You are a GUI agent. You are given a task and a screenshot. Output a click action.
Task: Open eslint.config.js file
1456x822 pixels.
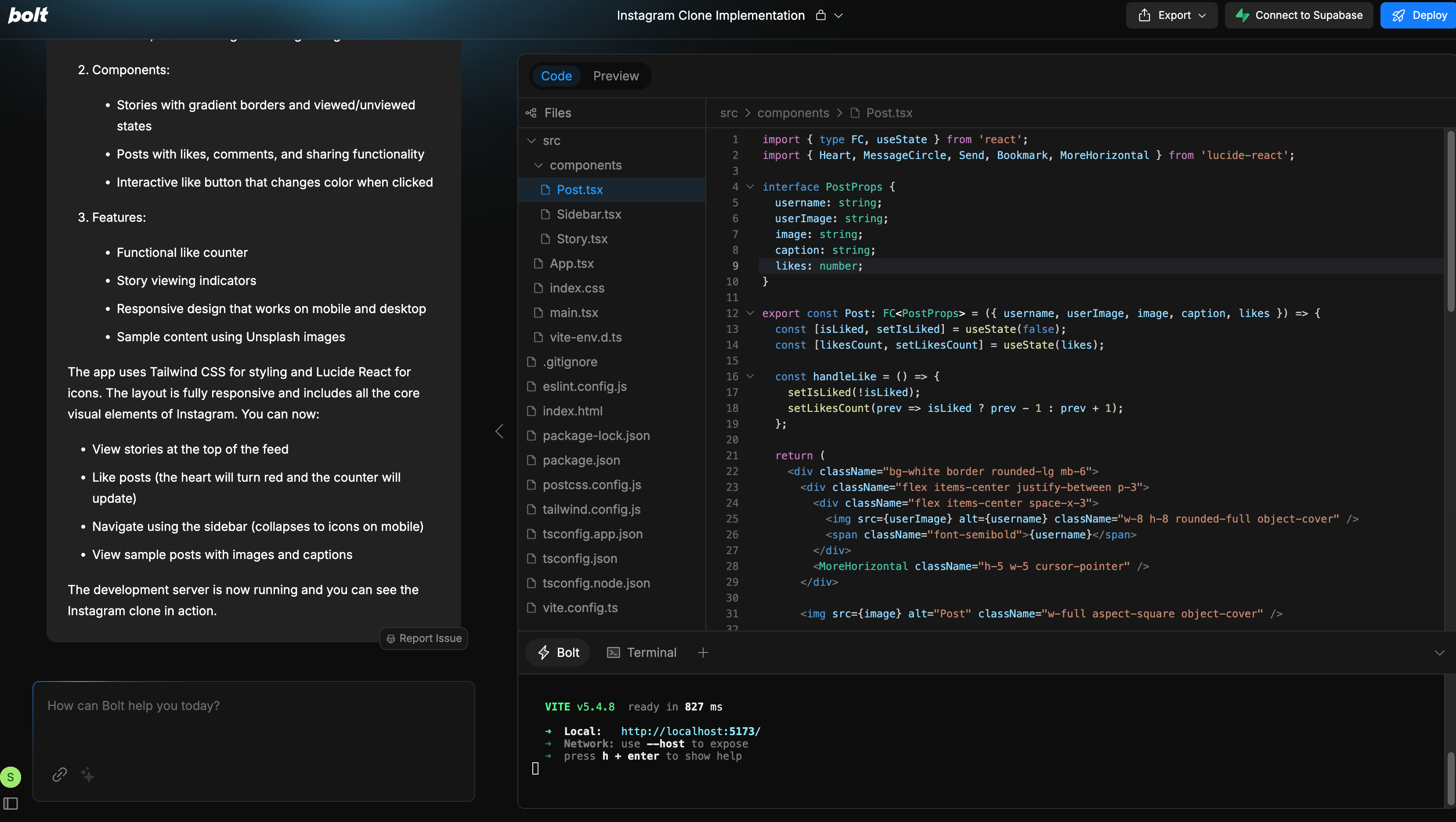pos(611,386)
